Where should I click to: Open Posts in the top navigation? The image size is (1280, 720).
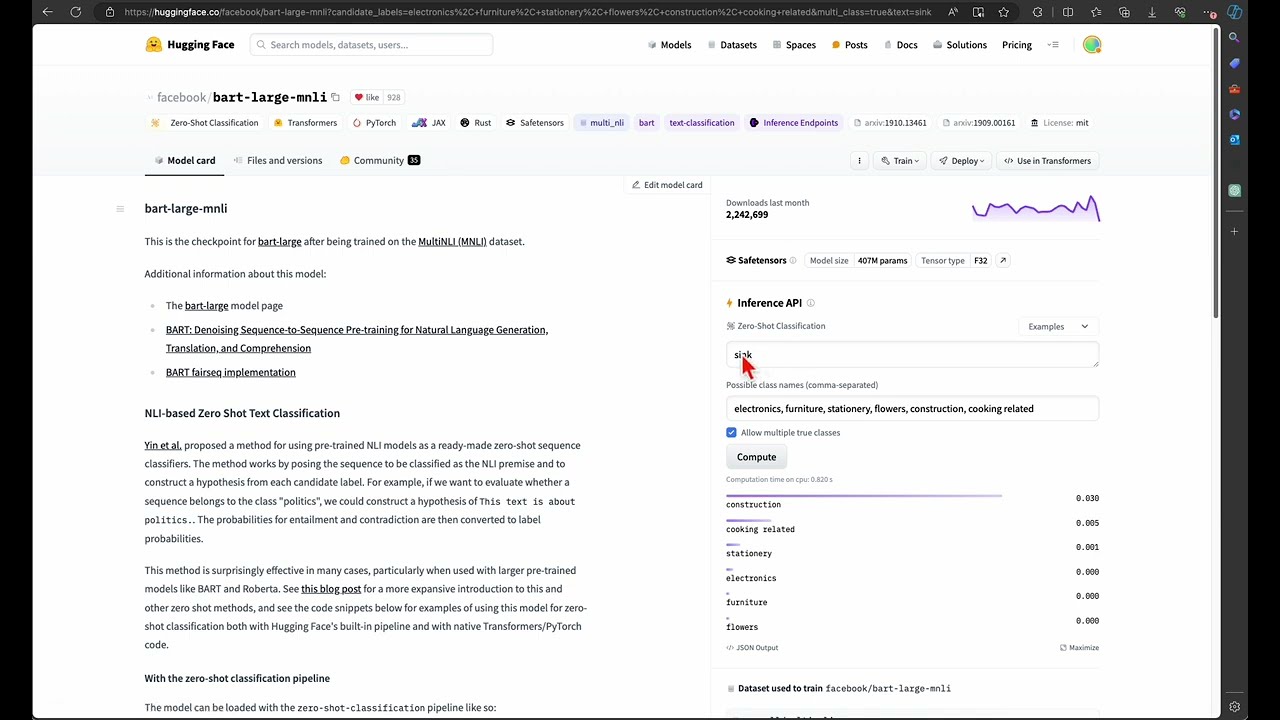(850, 45)
